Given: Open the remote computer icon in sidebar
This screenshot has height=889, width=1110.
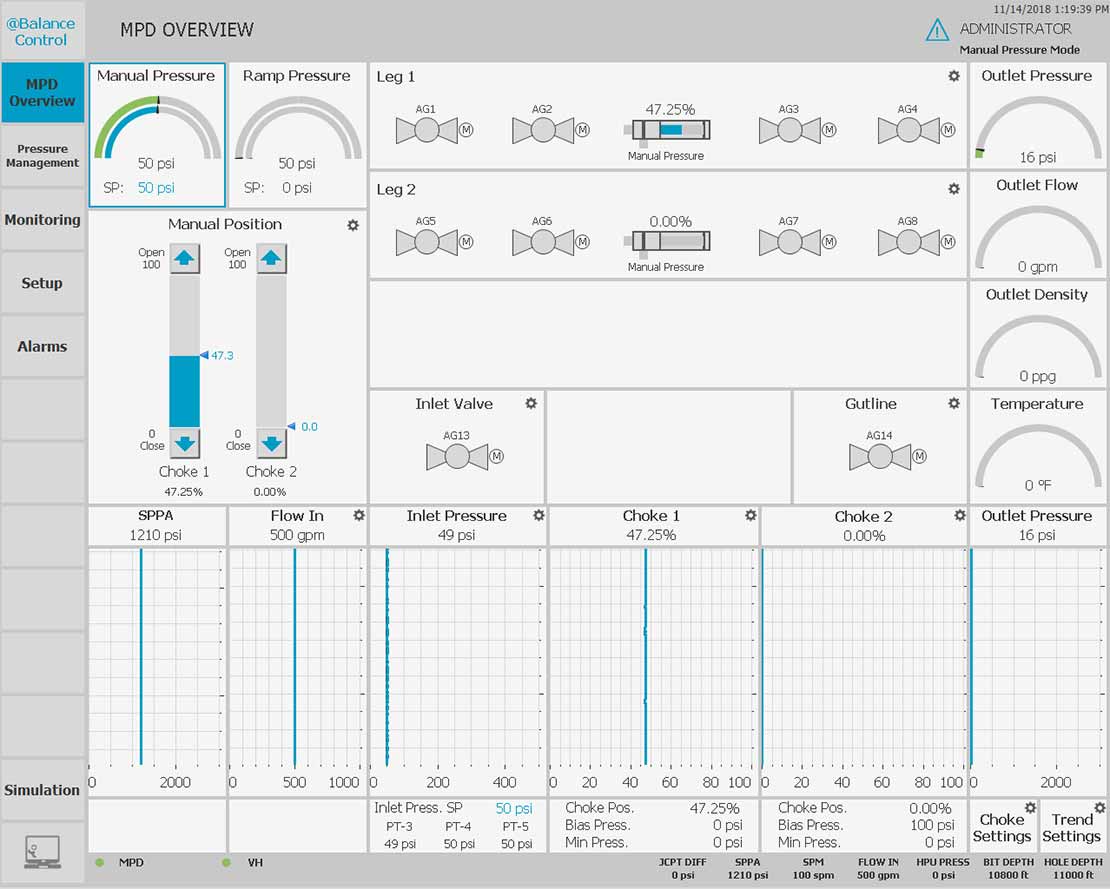Looking at the screenshot, I should 42,852.
